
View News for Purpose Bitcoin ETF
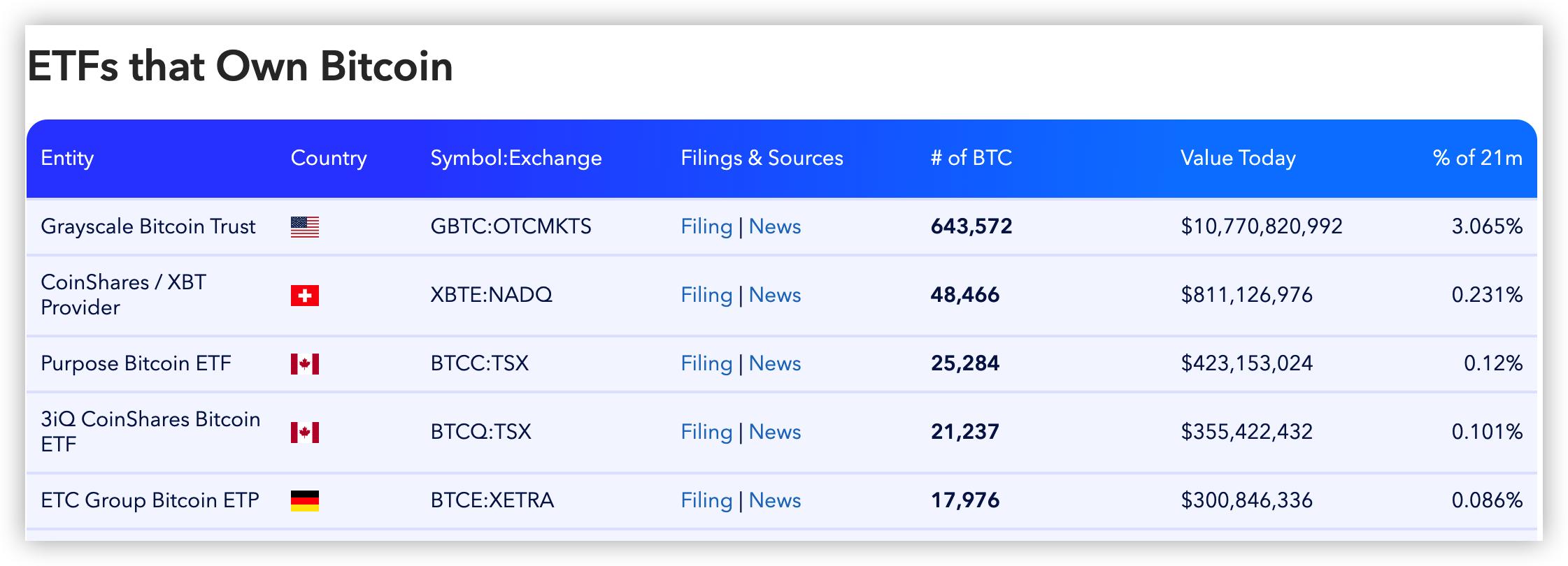click(774, 363)
